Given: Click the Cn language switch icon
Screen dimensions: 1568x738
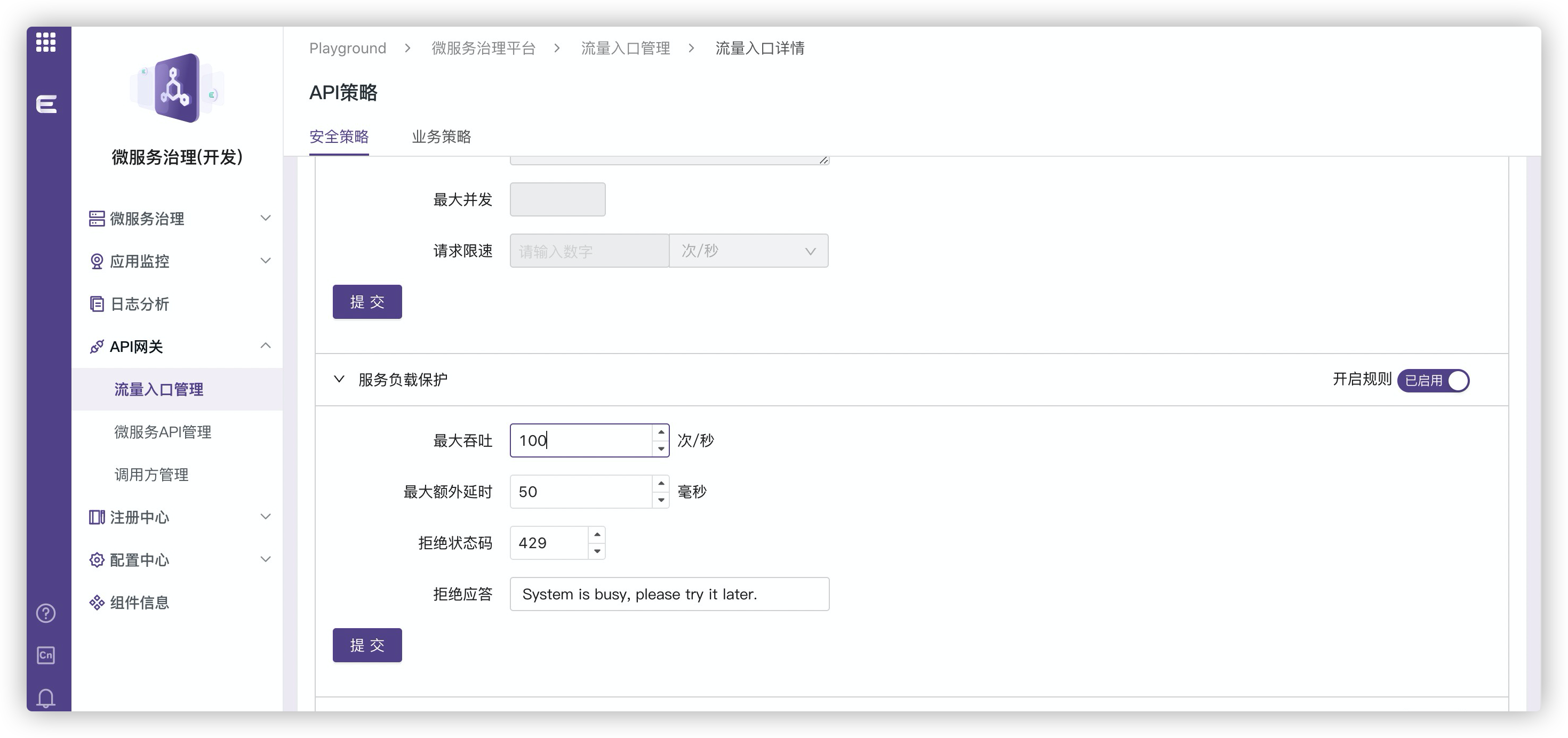Looking at the screenshot, I should click(46, 655).
